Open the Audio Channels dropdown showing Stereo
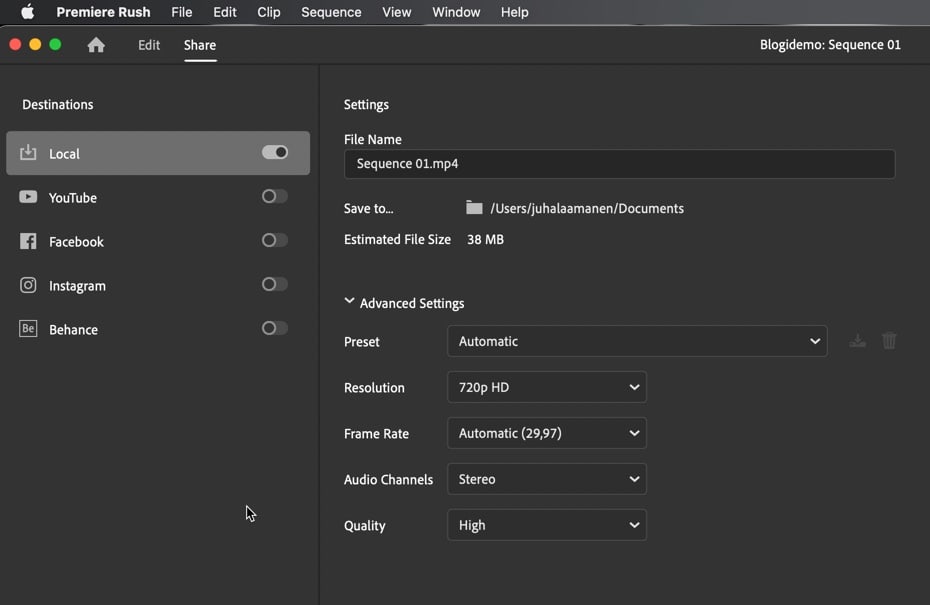The image size is (930, 605). coord(546,479)
